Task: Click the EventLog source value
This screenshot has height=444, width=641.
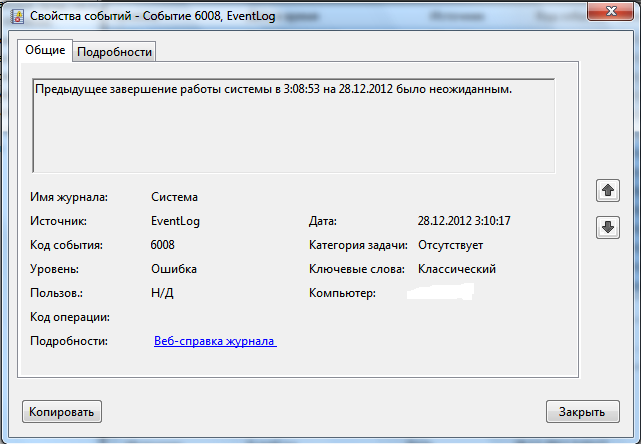Action: 175,221
